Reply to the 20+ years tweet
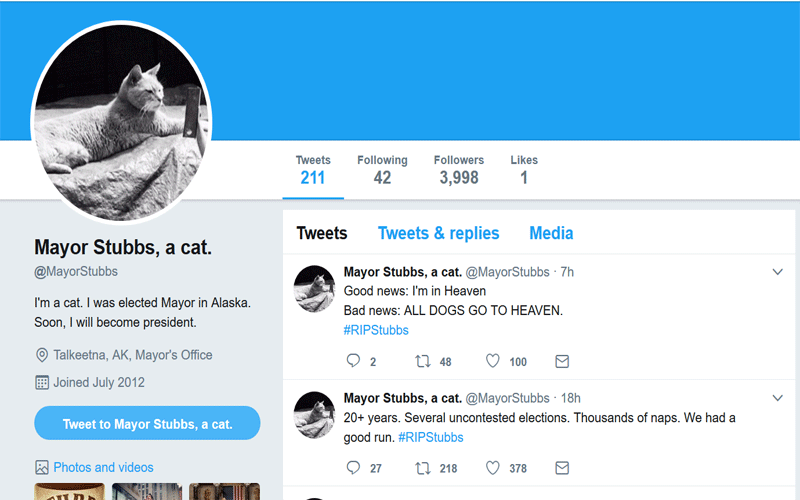The image size is (800, 500). coord(353,468)
